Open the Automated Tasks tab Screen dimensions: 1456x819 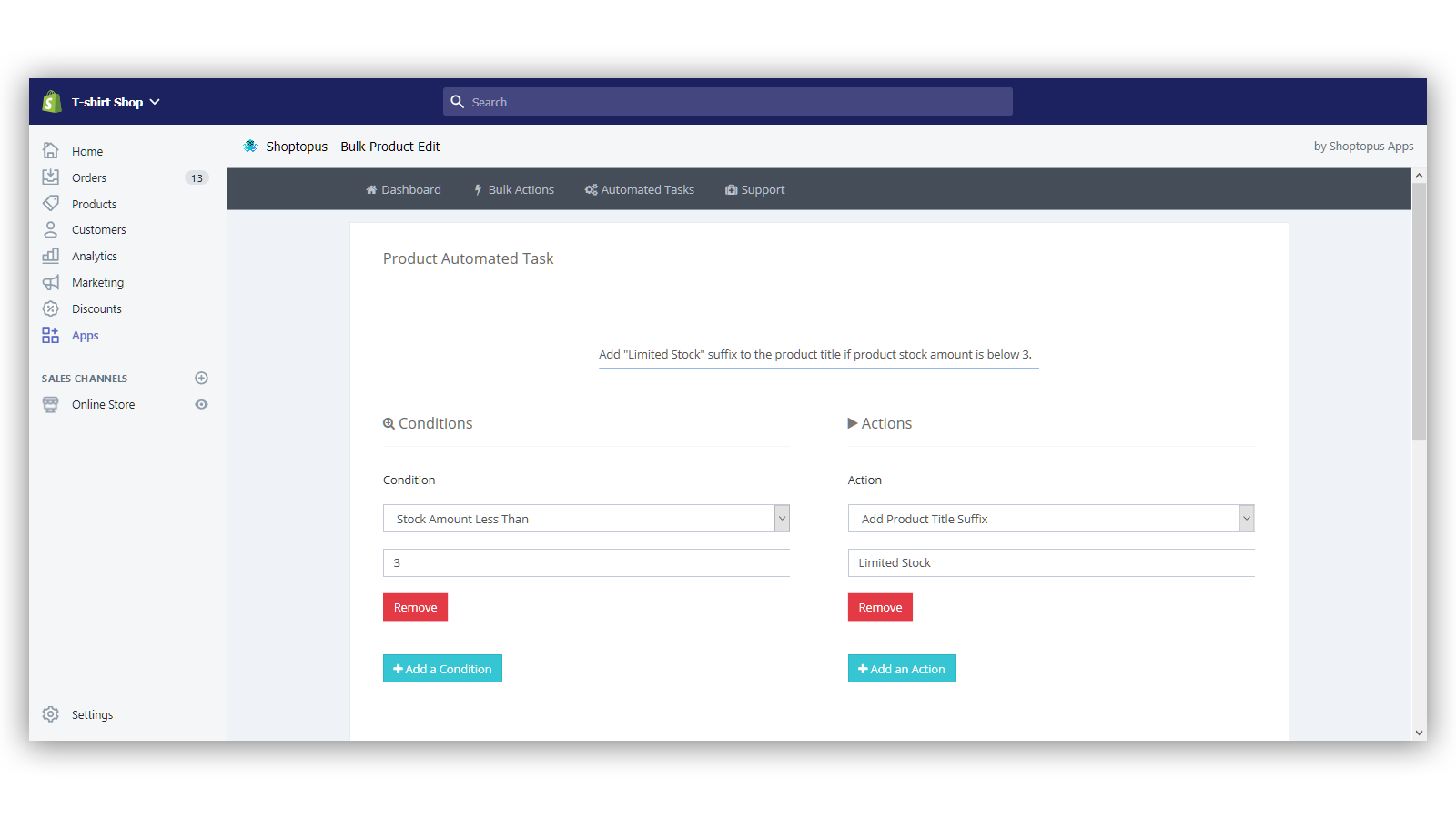pos(640,189)
